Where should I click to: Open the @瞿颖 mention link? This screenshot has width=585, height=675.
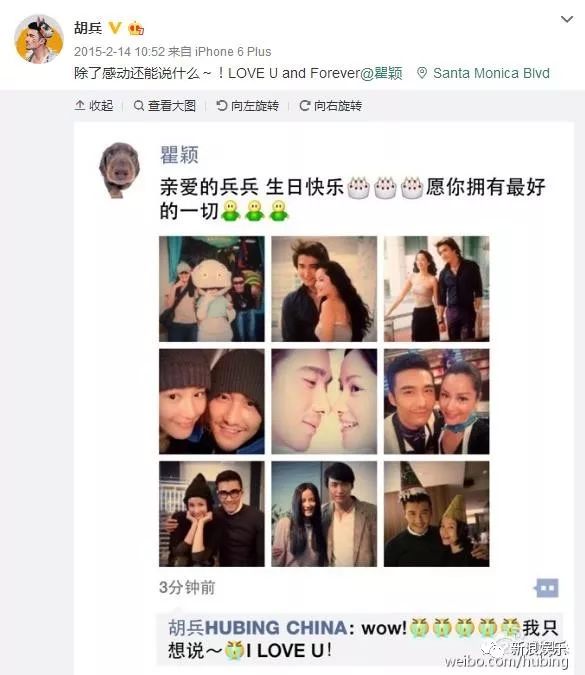381,73
